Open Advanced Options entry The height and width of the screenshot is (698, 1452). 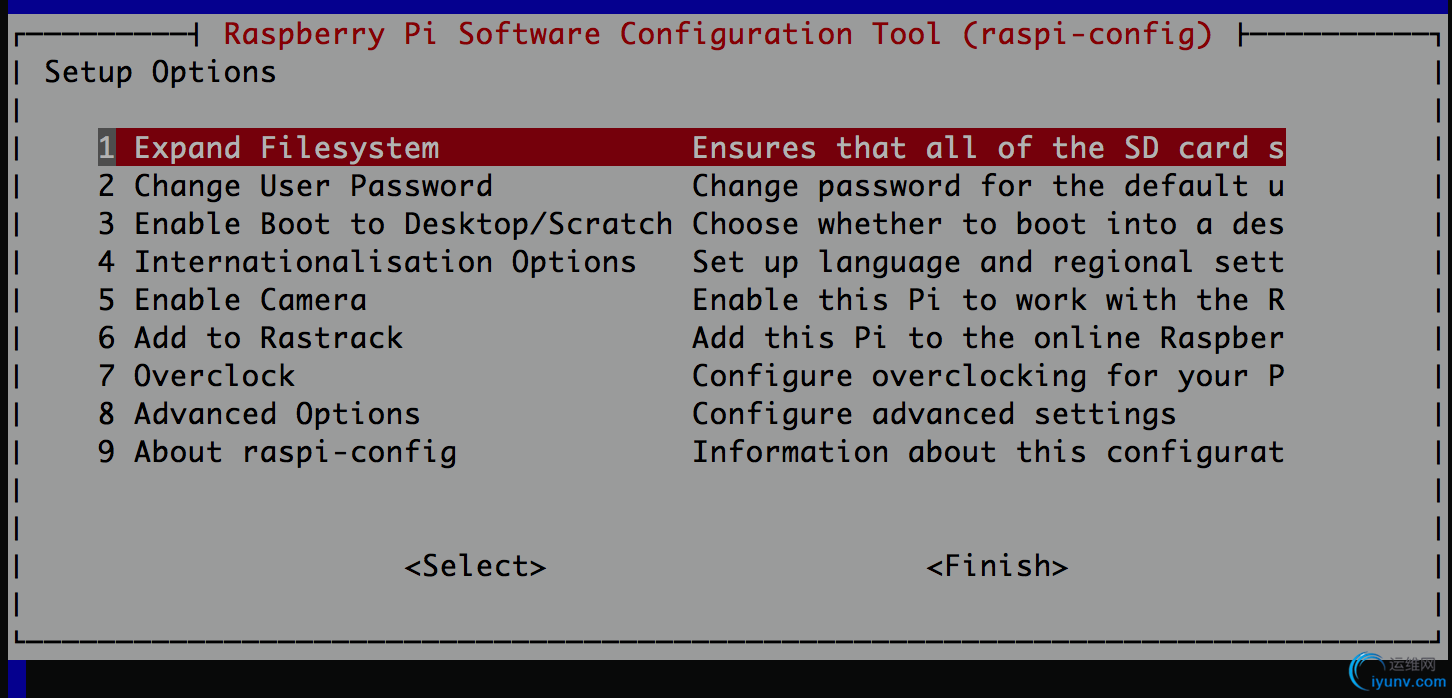pos(691,414)
